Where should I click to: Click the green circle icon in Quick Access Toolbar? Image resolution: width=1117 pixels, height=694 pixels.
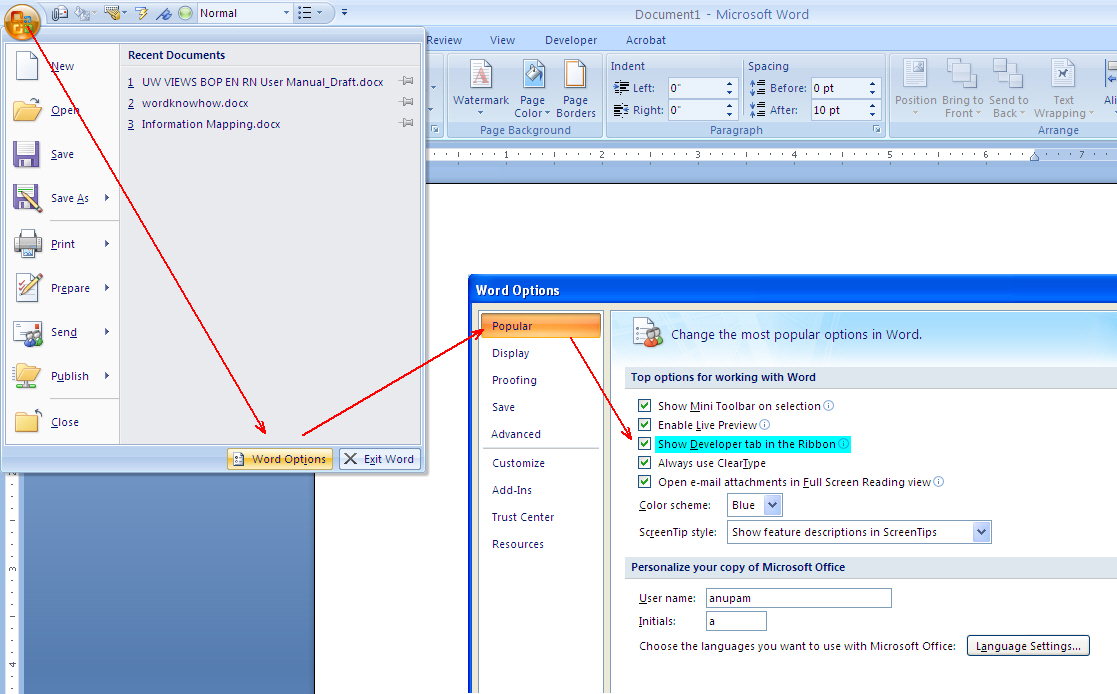click(x=185, y=13)
